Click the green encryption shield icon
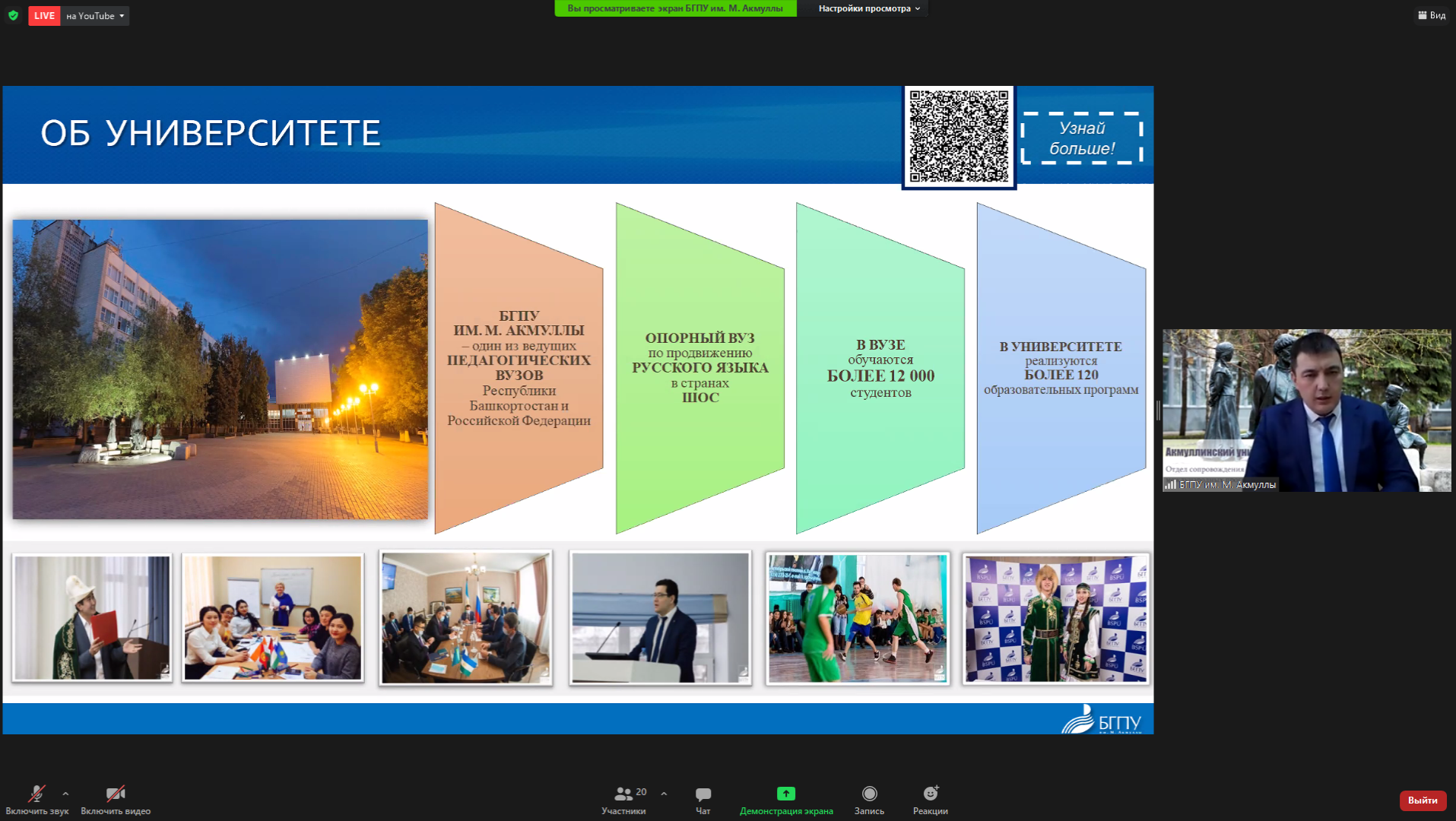 [x=13, y=15]
